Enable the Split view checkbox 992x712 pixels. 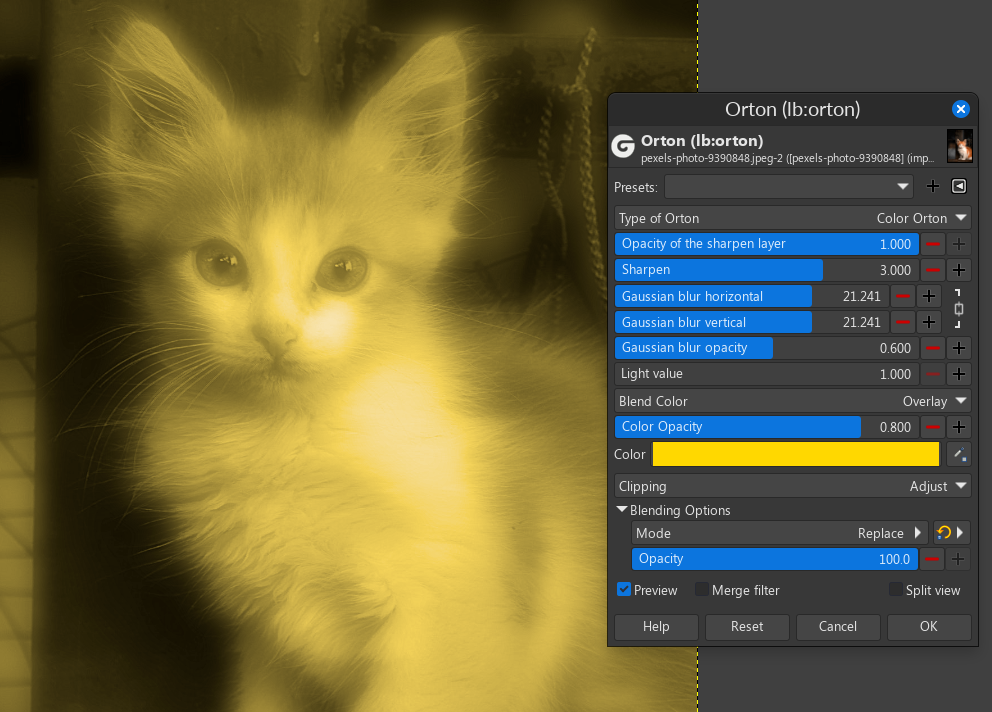click(x=896, y=590)
